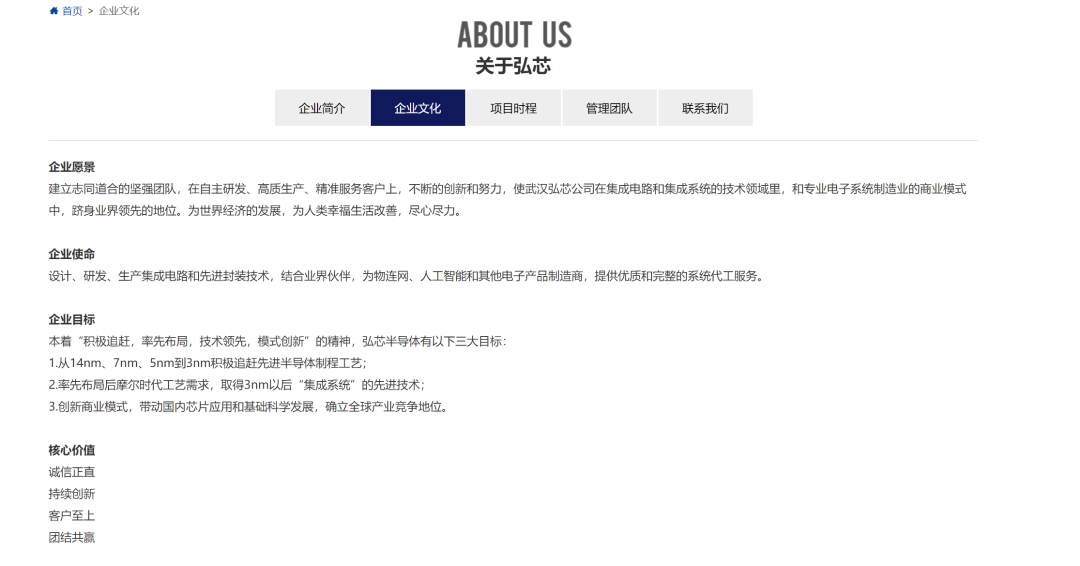Select the active 企业文化 tab
1080x566 pixels.
417,108
